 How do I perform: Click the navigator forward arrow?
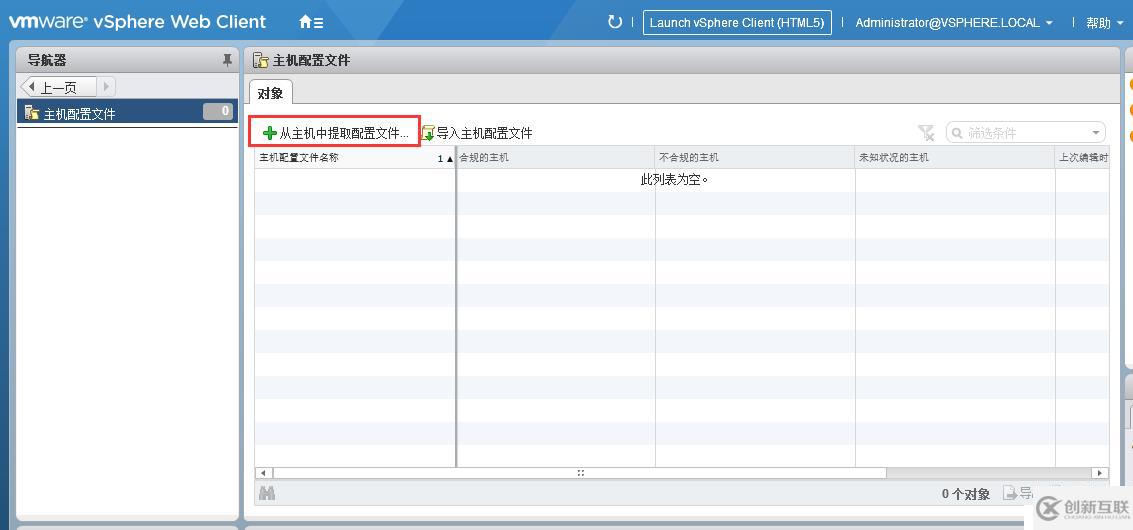tap(106, 87)
